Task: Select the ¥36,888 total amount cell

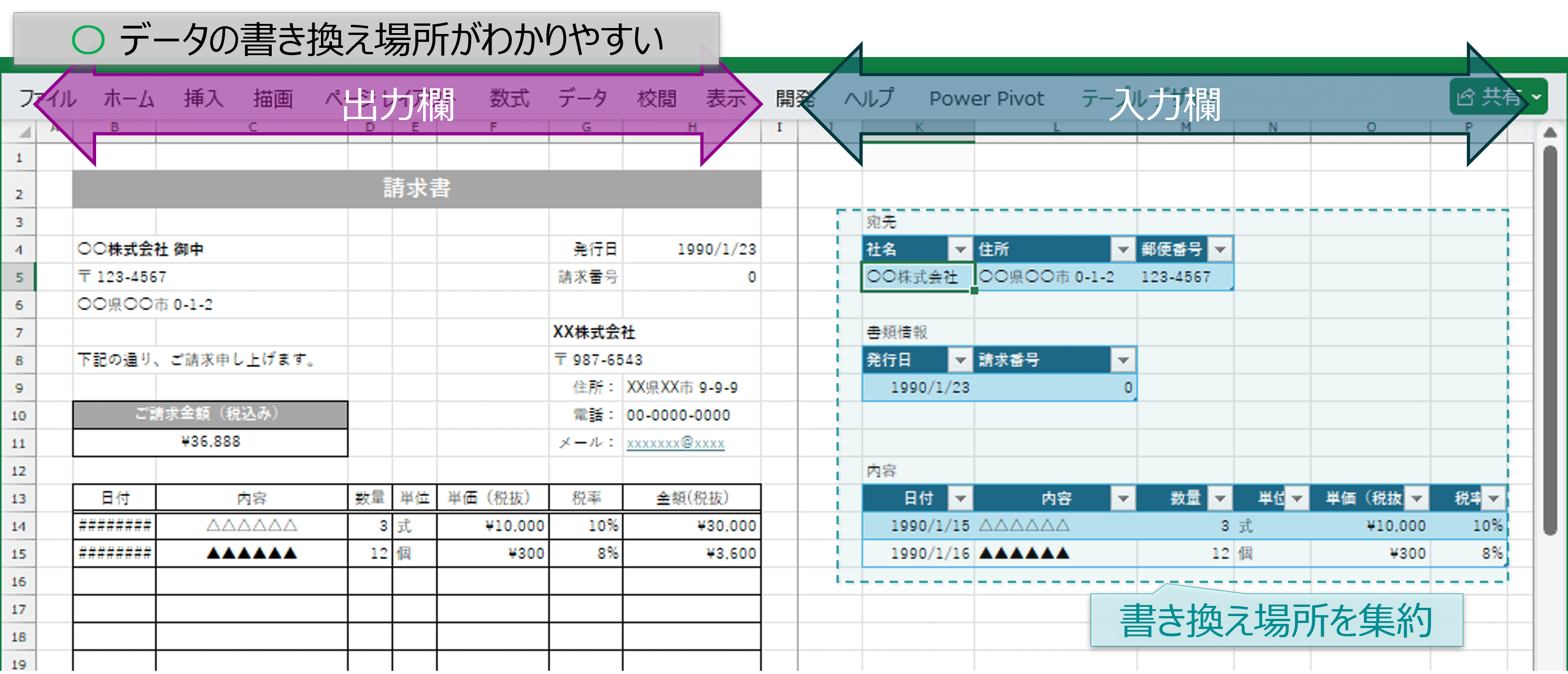Action: pos(210,442)
